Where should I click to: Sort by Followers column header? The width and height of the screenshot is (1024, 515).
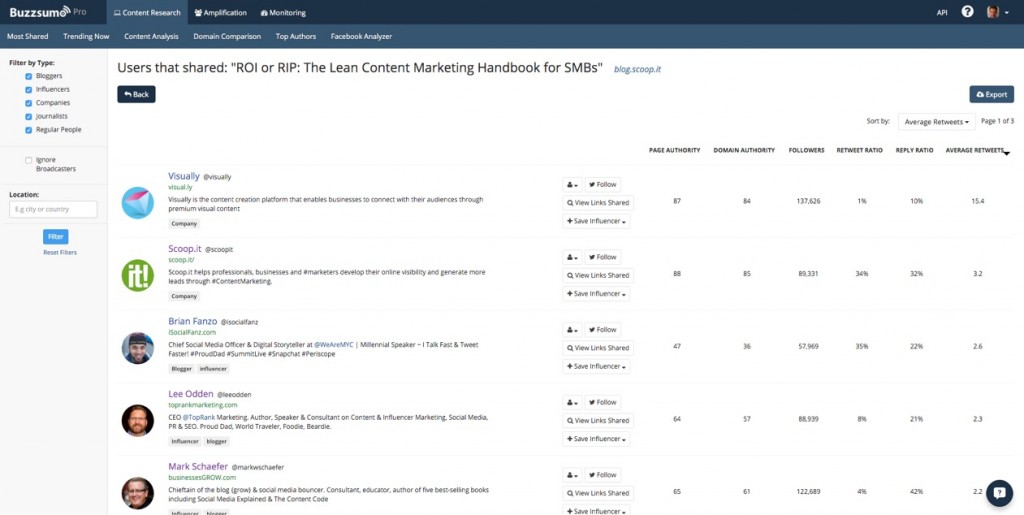click(807, 150)
